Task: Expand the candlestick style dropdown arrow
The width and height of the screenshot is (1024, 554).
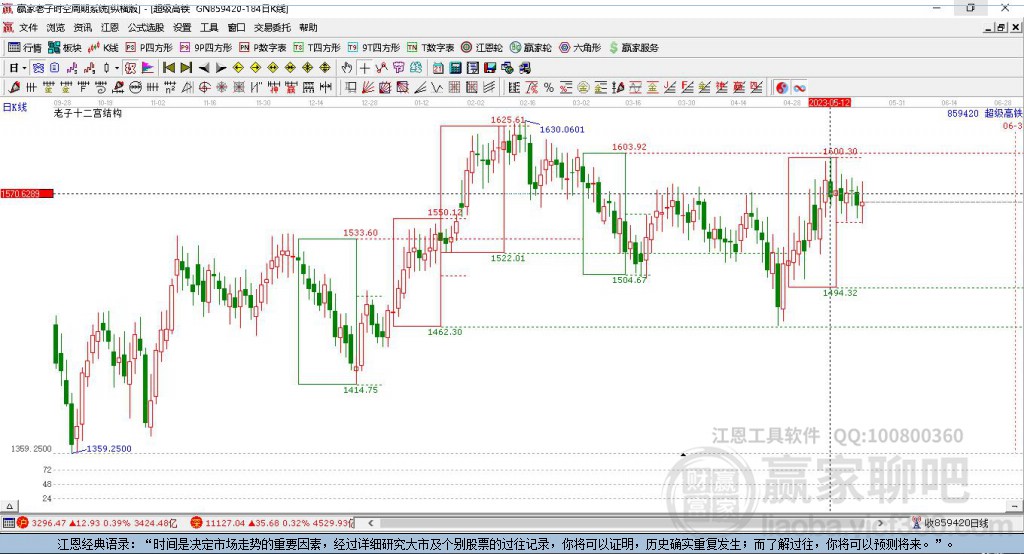Action: (x=117, y=68)
